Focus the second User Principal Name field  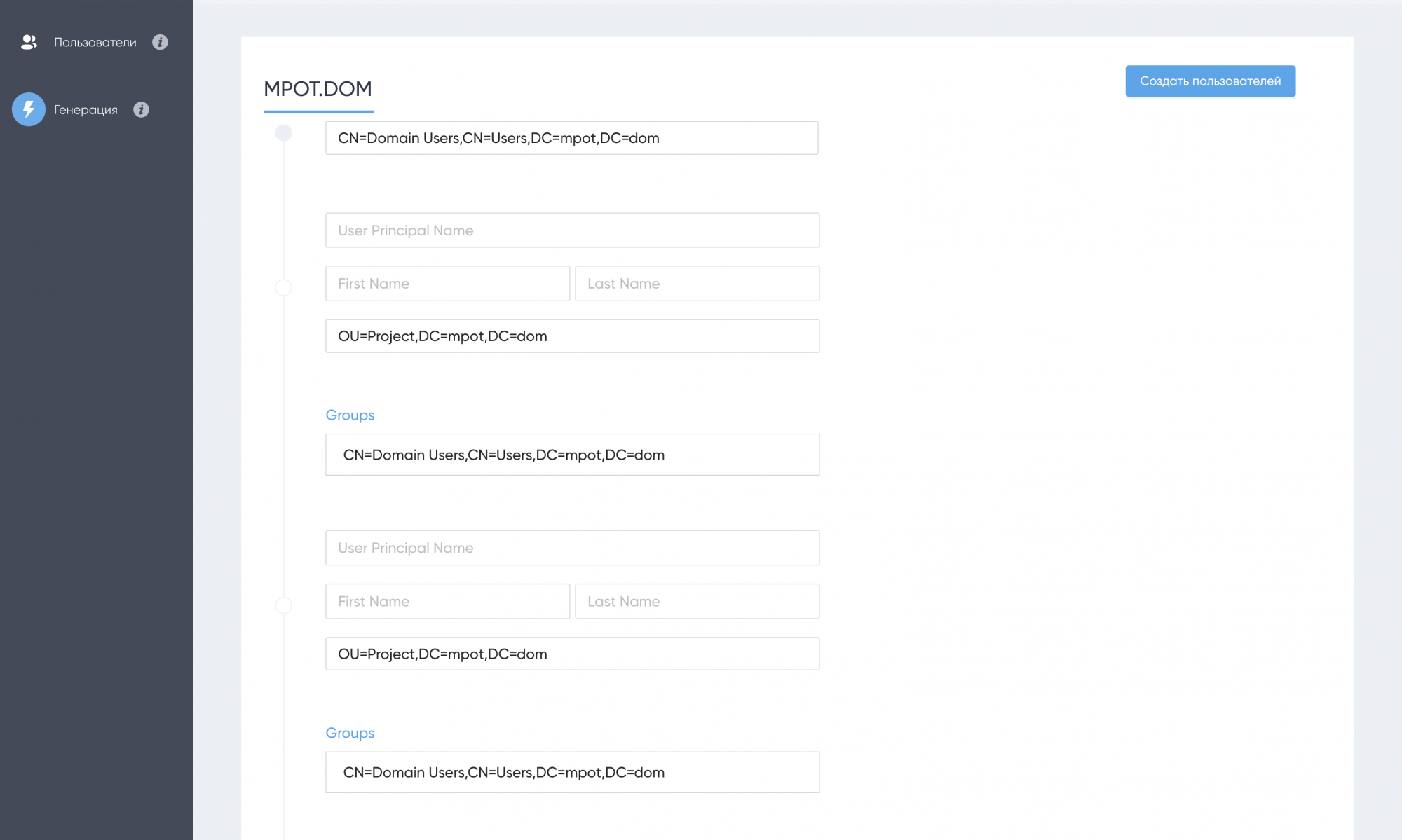coord(571,548)
